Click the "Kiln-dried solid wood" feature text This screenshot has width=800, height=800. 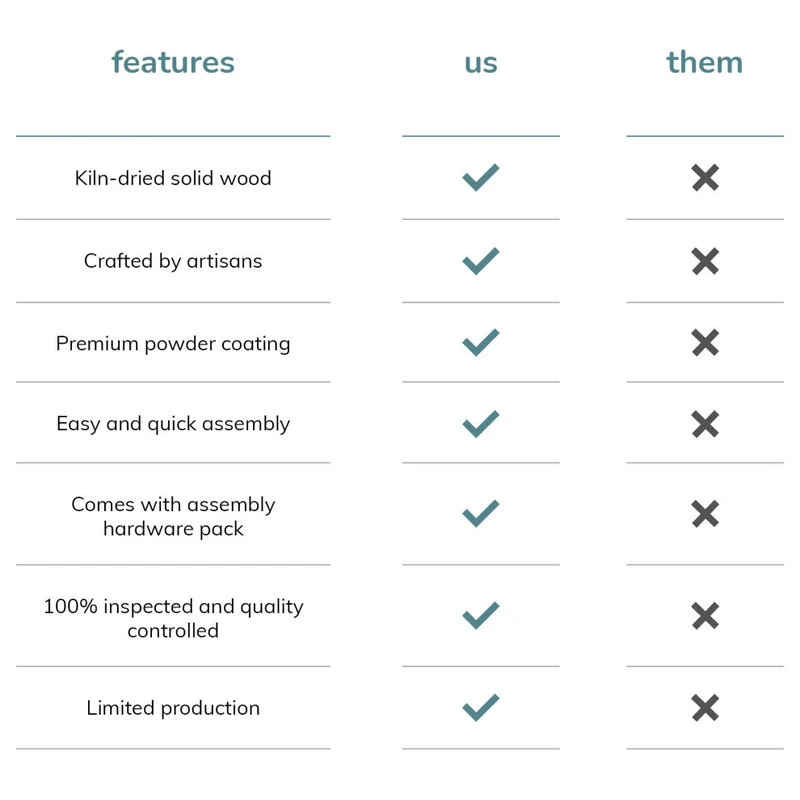click(173, 178)
